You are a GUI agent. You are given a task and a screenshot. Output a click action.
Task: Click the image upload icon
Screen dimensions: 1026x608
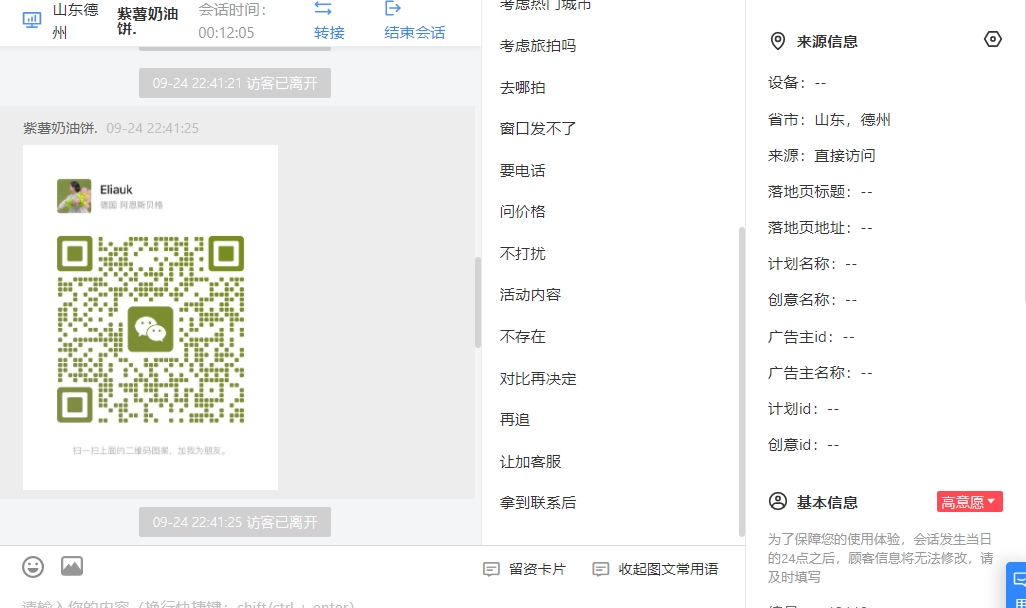(x=72, y=566)
